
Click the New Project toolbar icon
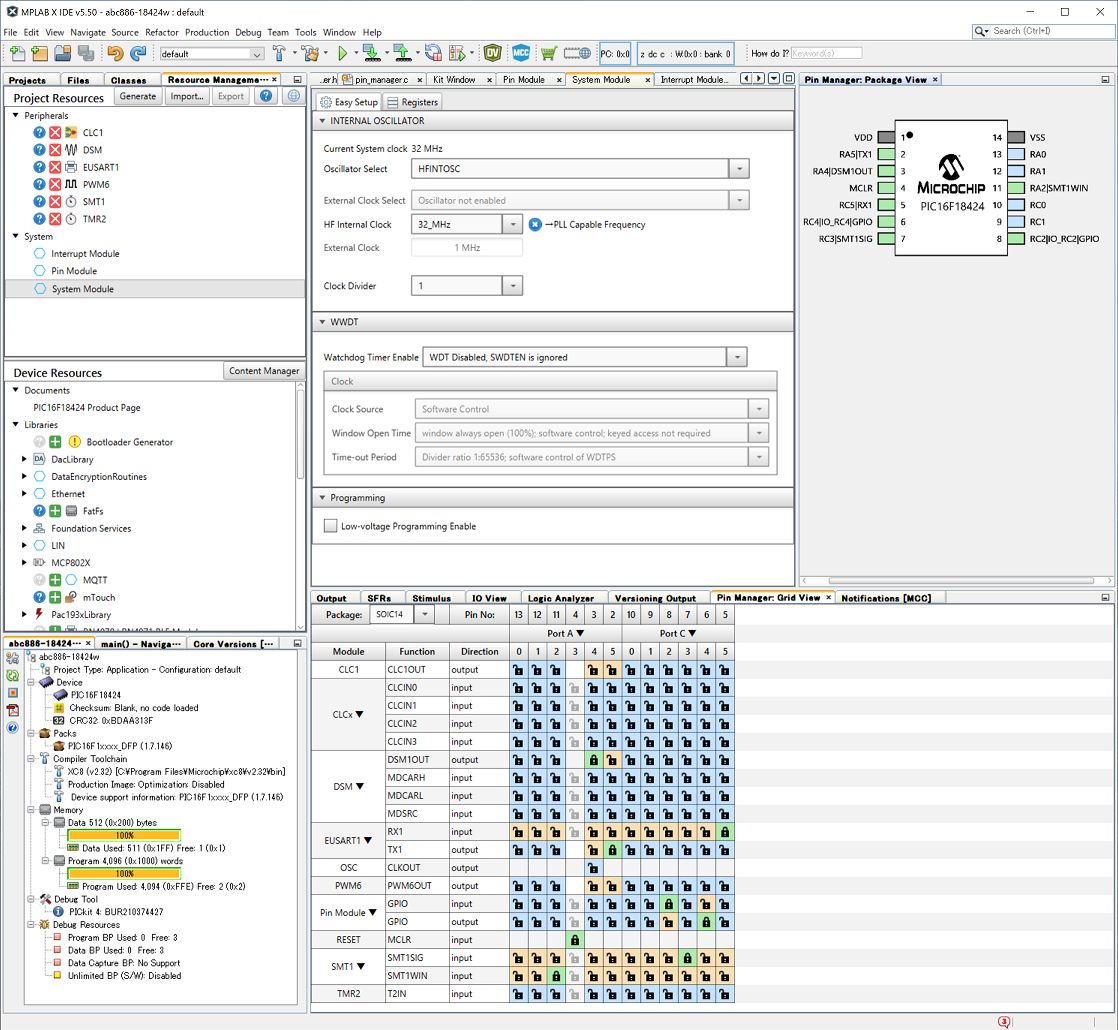click(40, 53)
